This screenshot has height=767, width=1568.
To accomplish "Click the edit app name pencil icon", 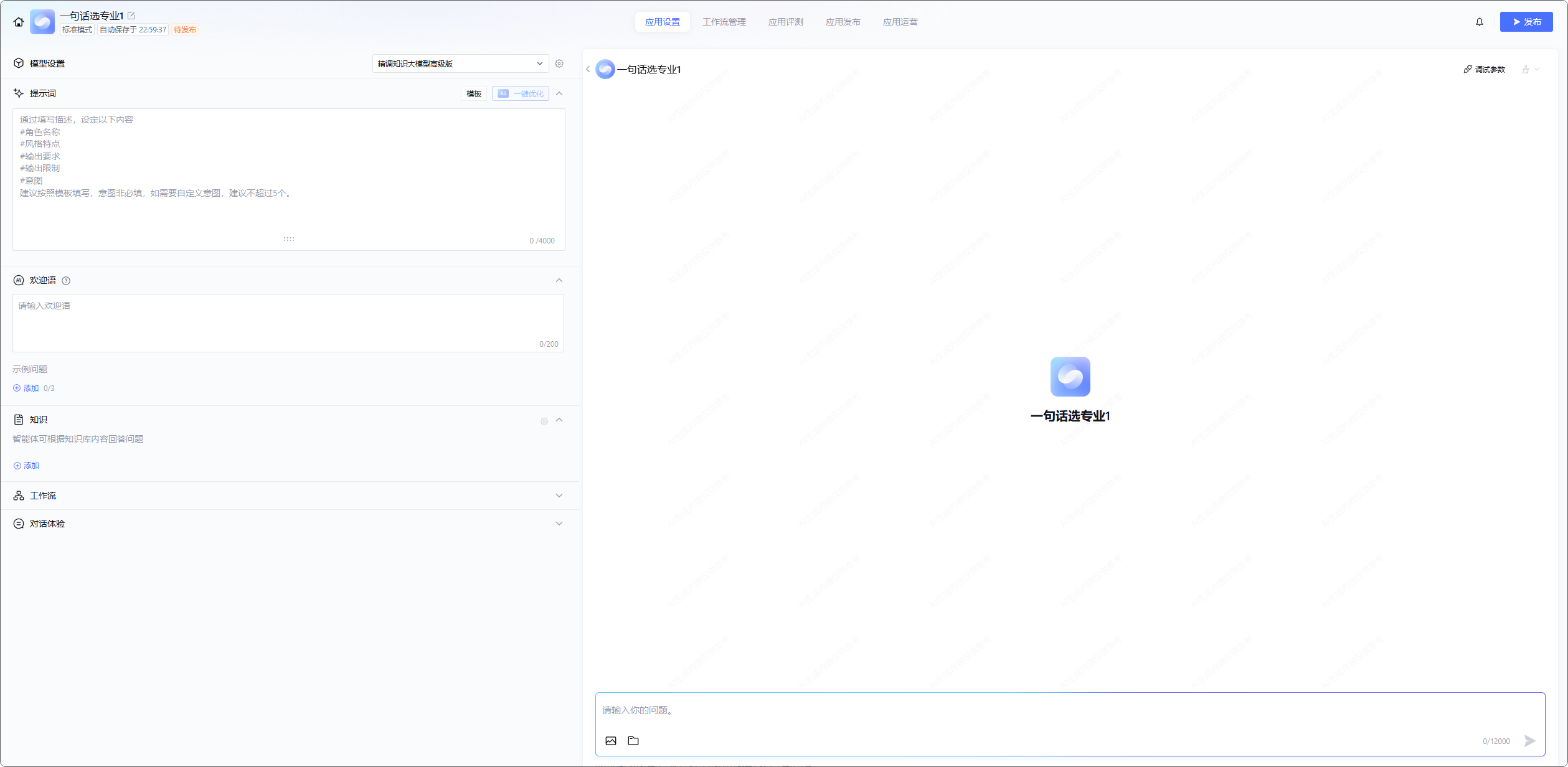I will coord(131,16).
